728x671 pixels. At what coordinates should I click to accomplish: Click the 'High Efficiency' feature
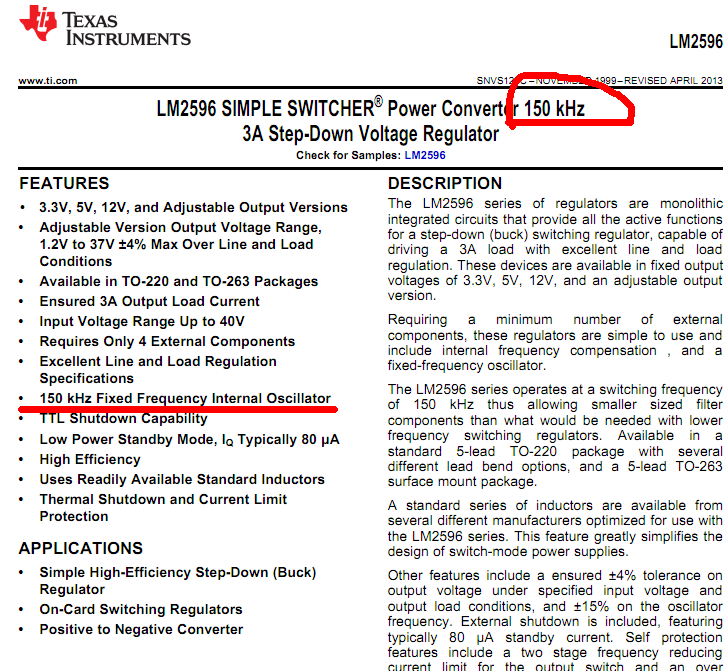coord(90,459)
